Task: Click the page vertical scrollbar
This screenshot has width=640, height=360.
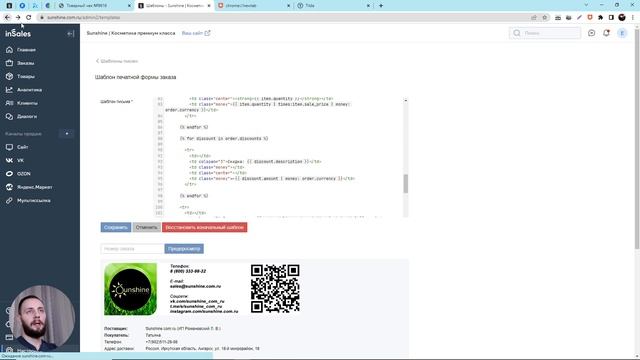Action: pyautogui.click(x=637, y=139)
